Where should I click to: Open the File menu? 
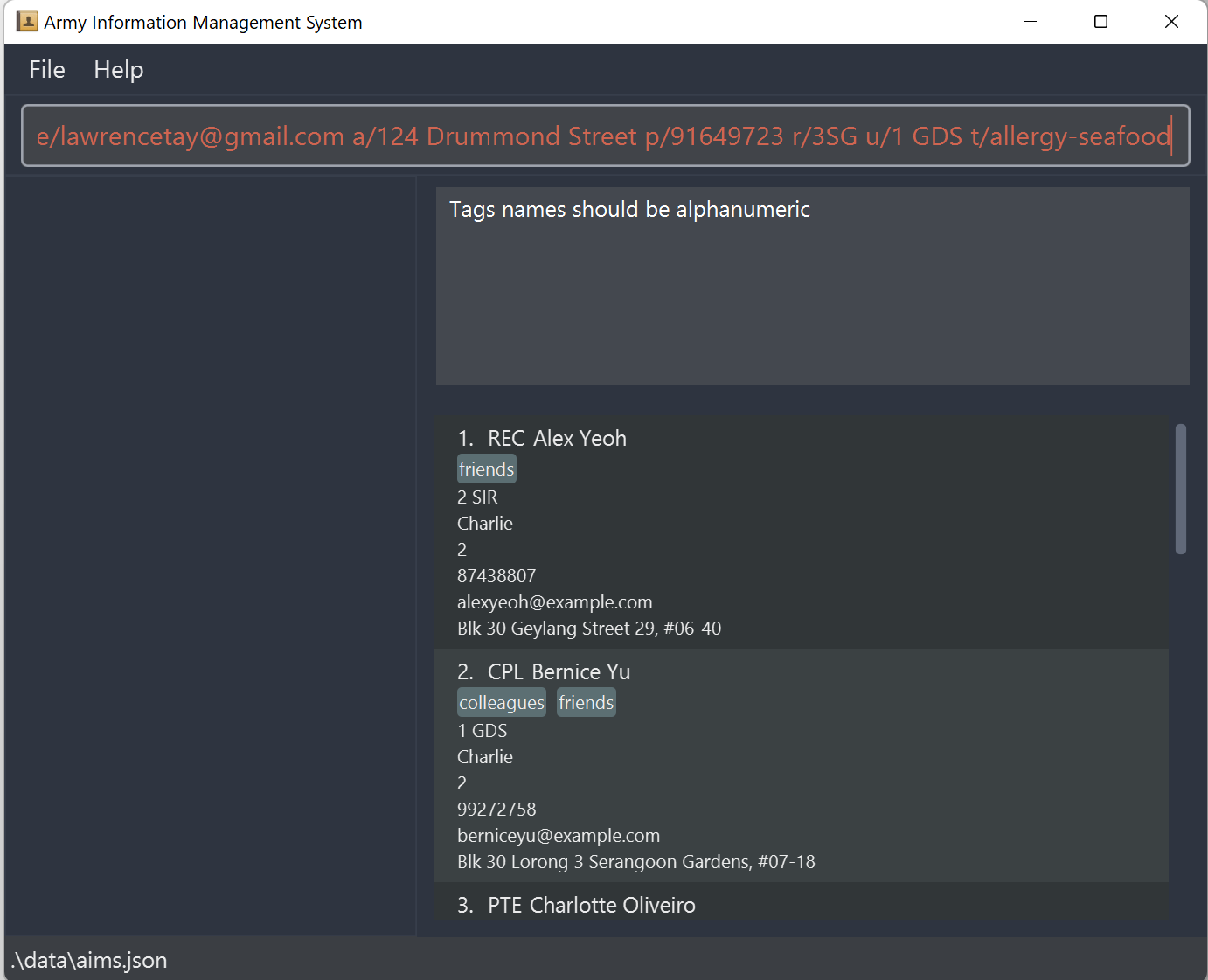(47, 70)
